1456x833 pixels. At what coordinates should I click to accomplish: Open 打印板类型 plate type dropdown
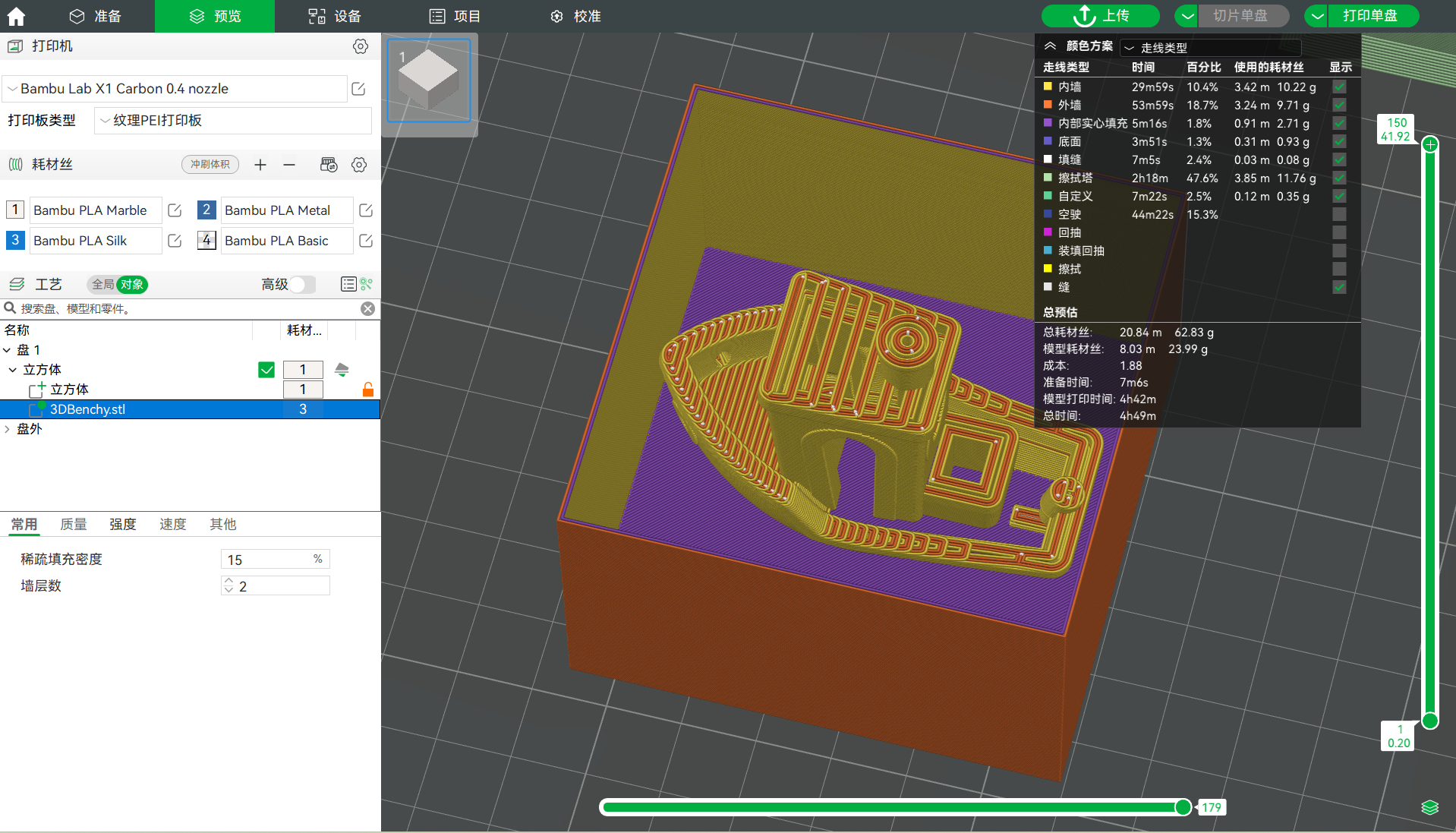[233, 121]
